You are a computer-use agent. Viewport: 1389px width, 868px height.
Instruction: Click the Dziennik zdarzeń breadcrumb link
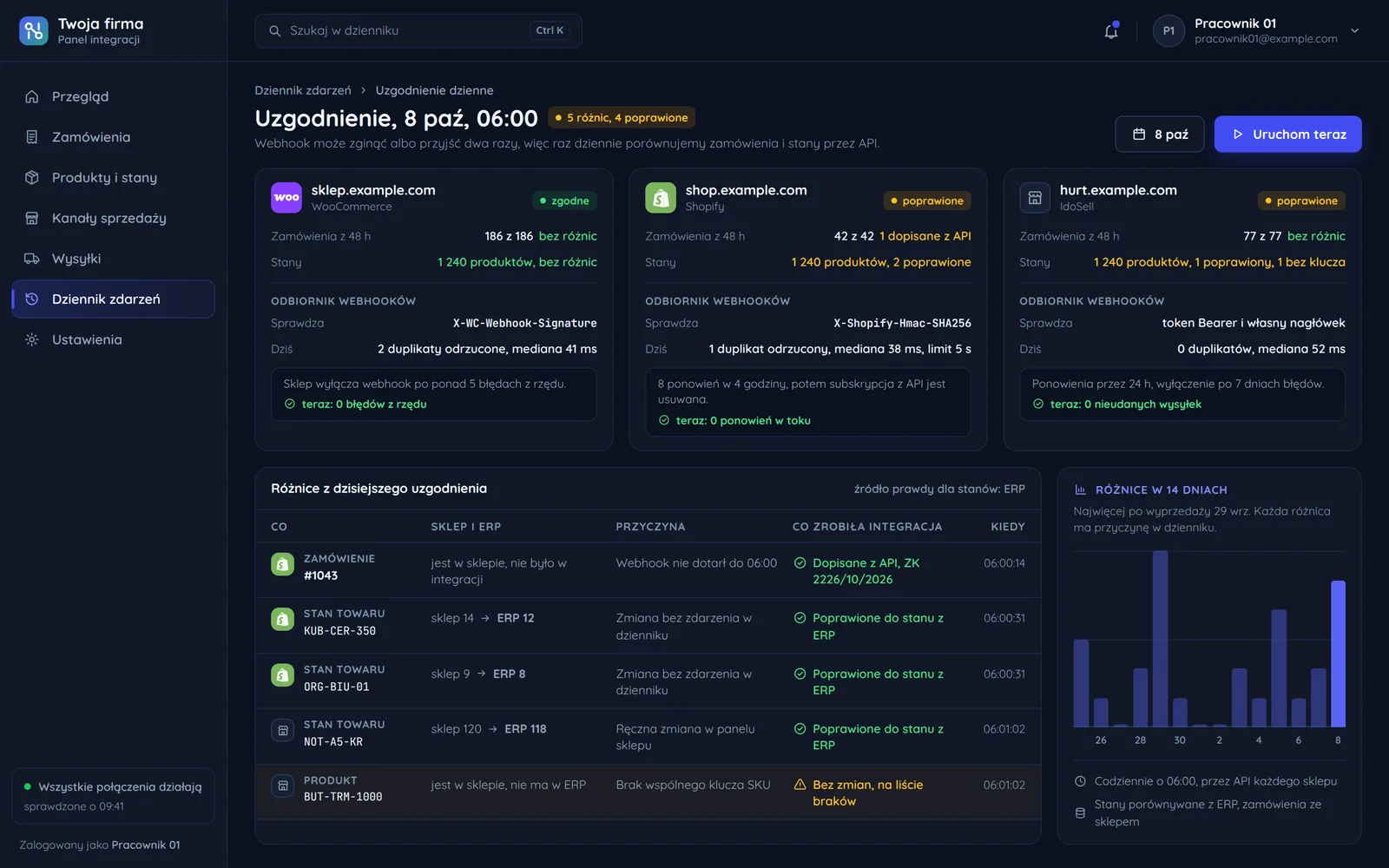point(303,90)
